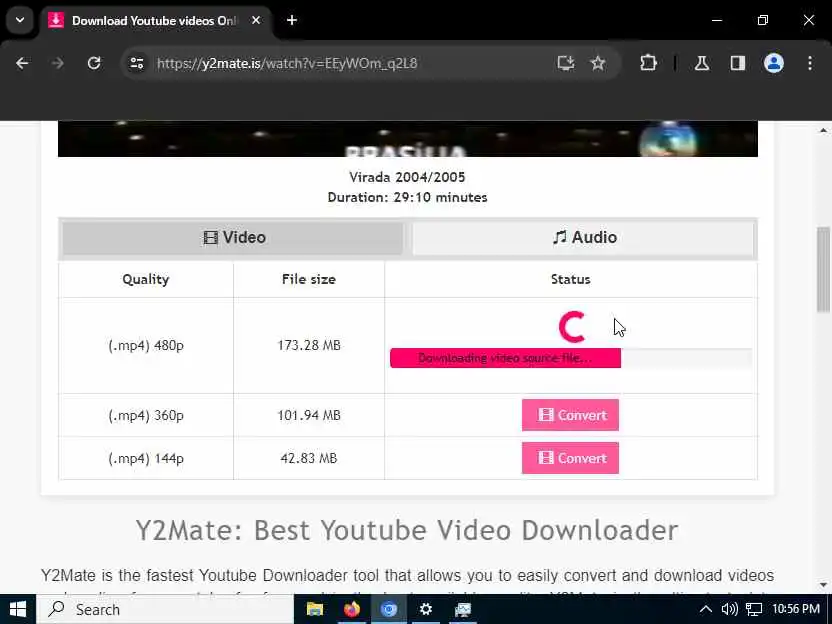Viewport: 832px width, 624px height.
Task: Click the loading spinner in 480p row
Action: point(572,327)
